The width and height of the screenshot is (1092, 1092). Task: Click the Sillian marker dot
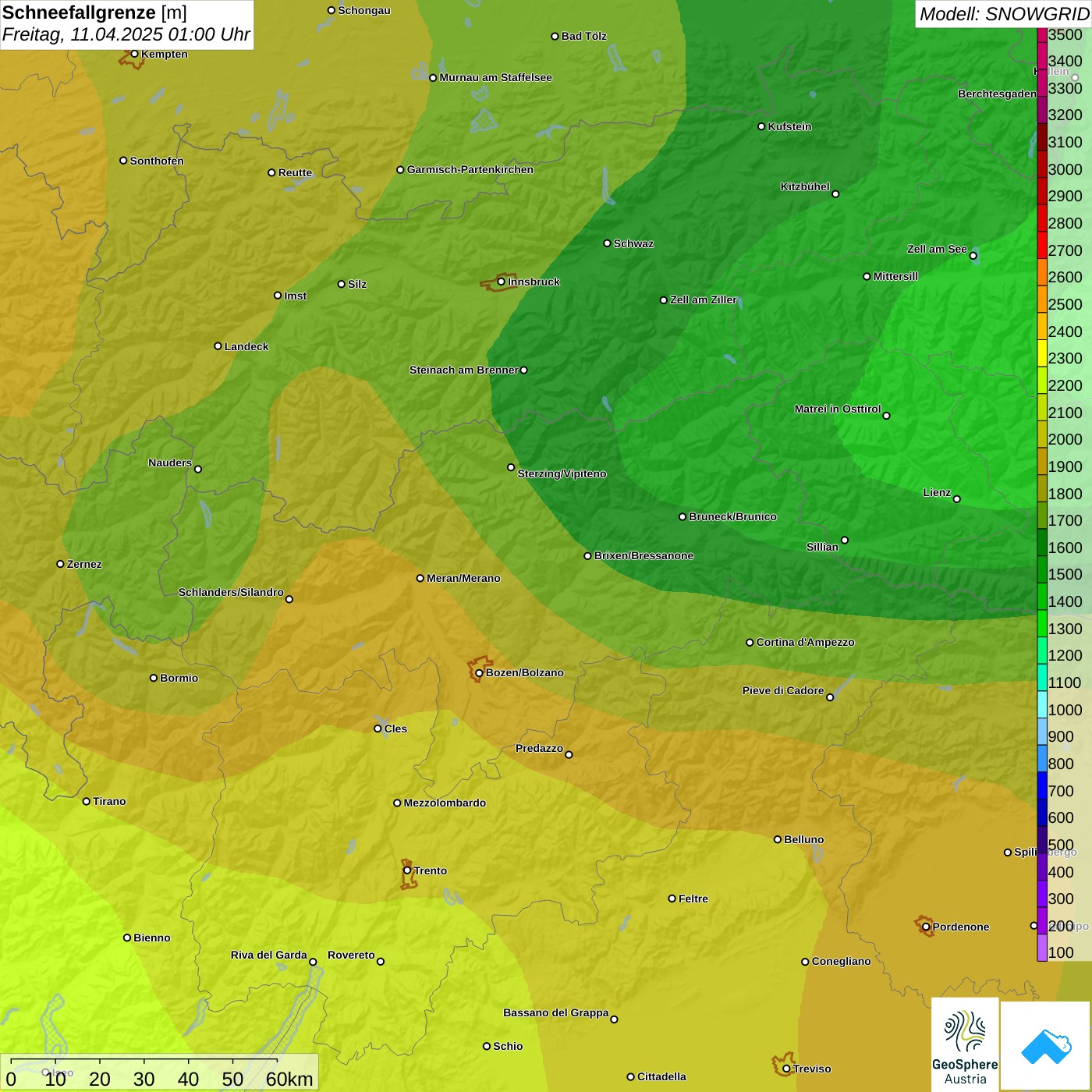845,540
